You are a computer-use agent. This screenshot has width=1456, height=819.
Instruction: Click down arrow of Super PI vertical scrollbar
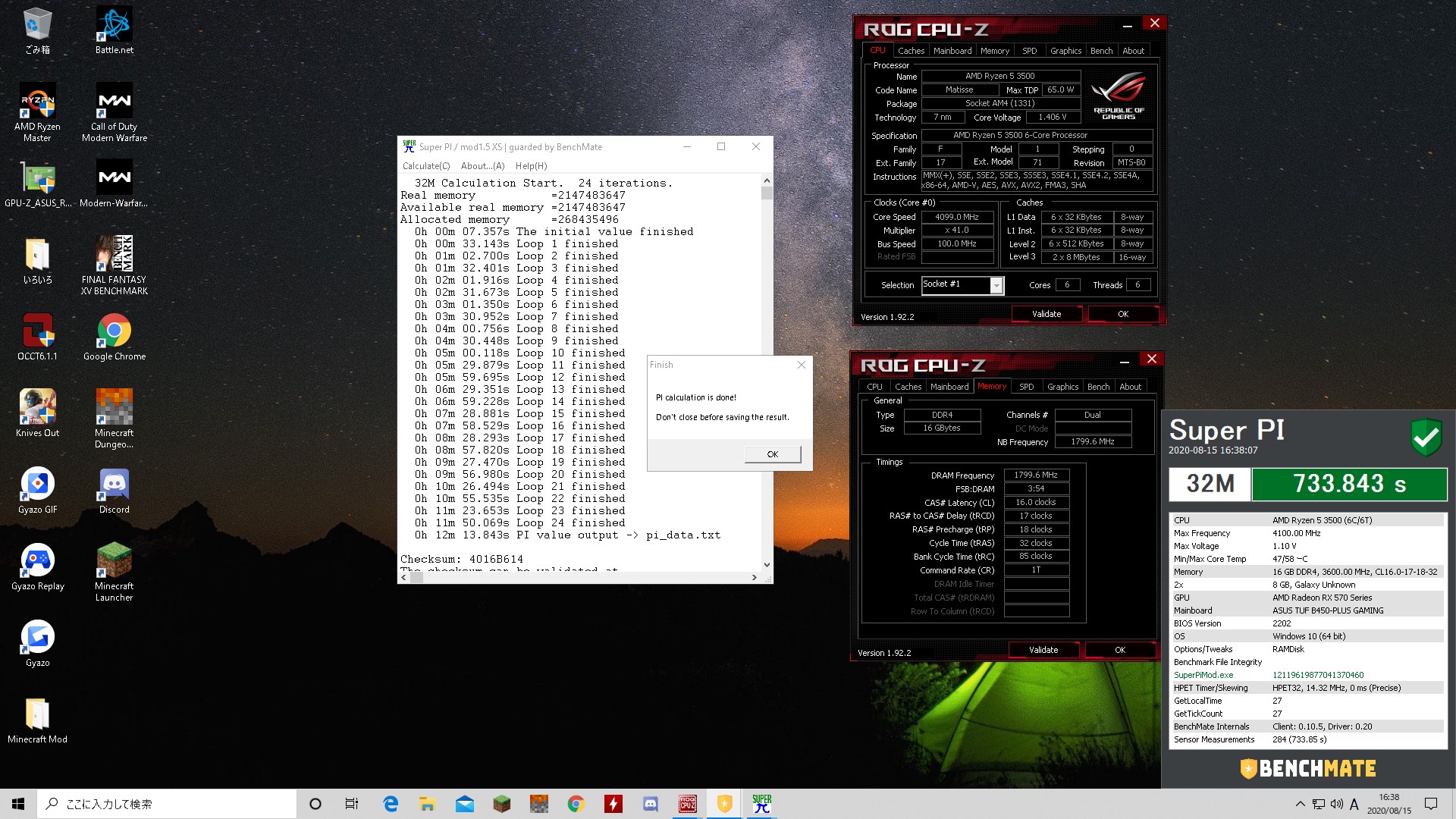[767, 565]
